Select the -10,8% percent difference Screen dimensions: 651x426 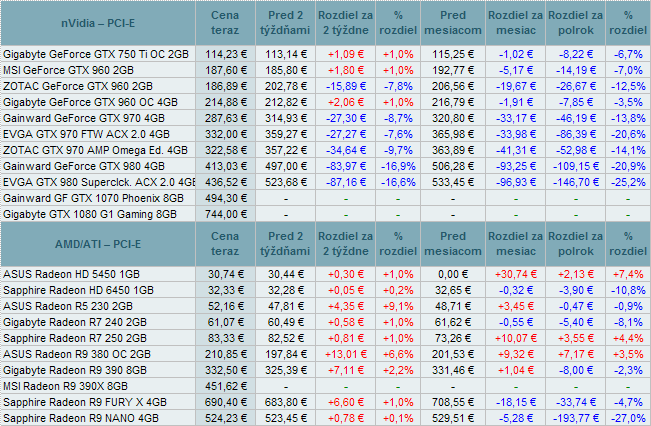pos(628,290)
